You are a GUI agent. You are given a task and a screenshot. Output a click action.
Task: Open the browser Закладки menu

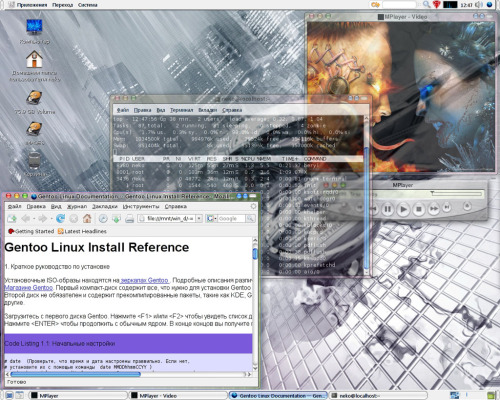[105, 206]
